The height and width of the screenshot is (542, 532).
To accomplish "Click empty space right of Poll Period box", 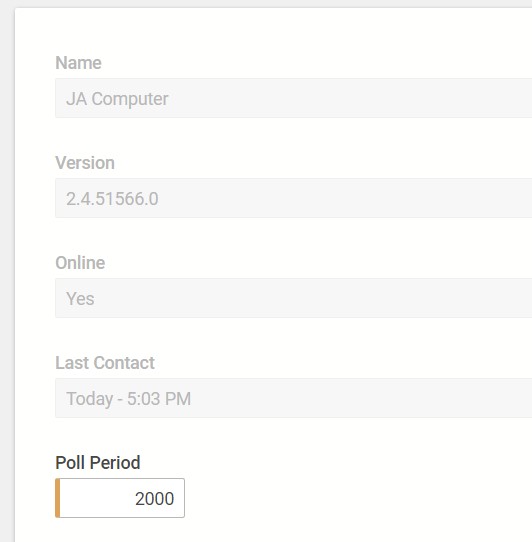I will coord(346,498).
